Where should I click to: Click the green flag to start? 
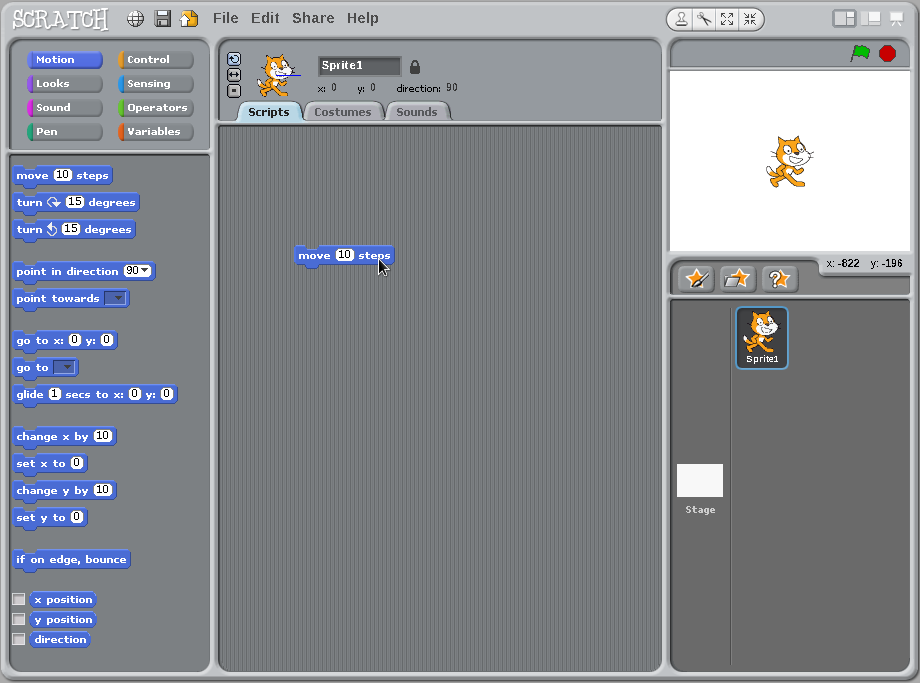pos(860,53)
